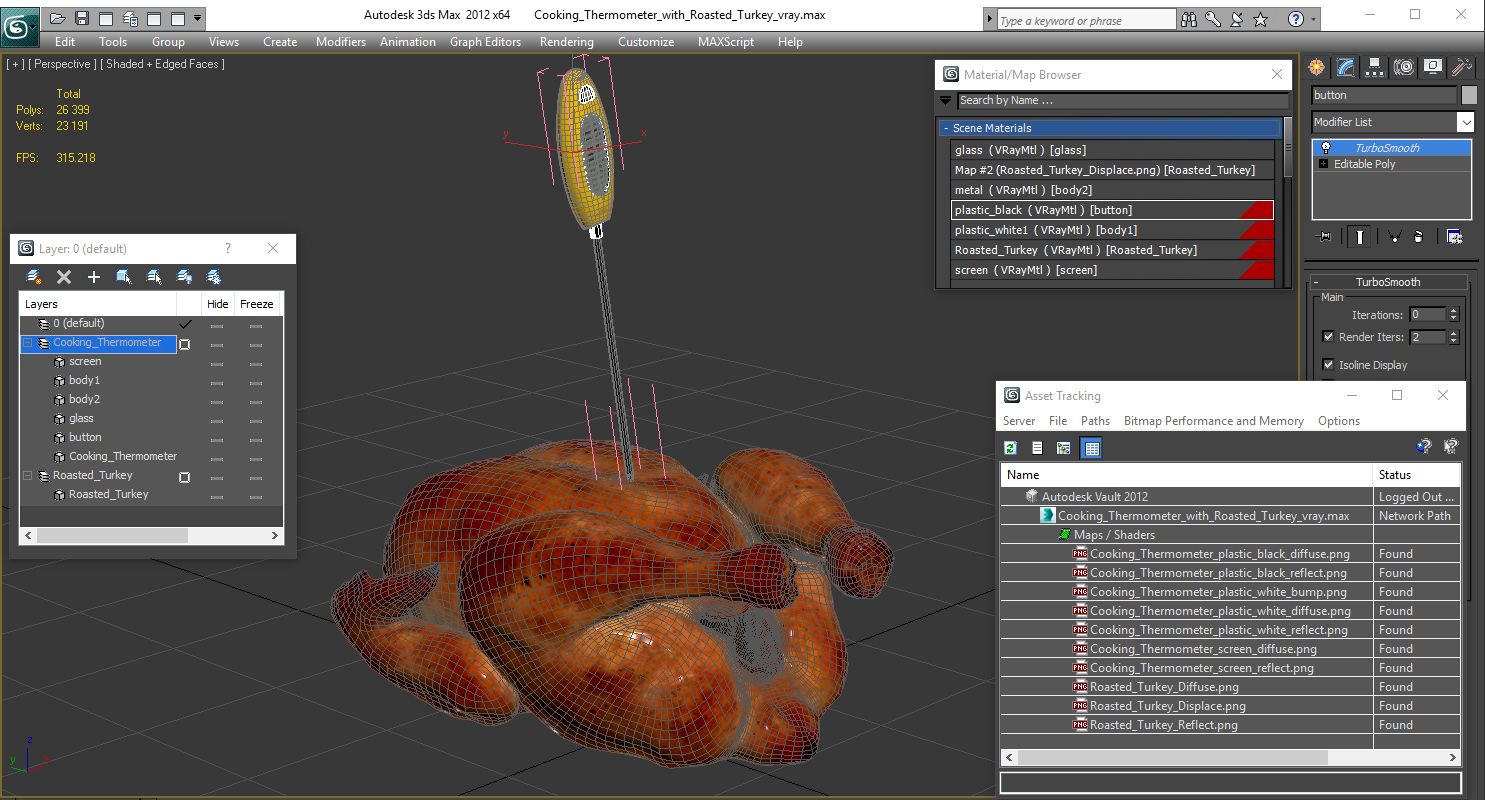
Task: Select highlighted objects and layers icon
Action: pos(124,277)
